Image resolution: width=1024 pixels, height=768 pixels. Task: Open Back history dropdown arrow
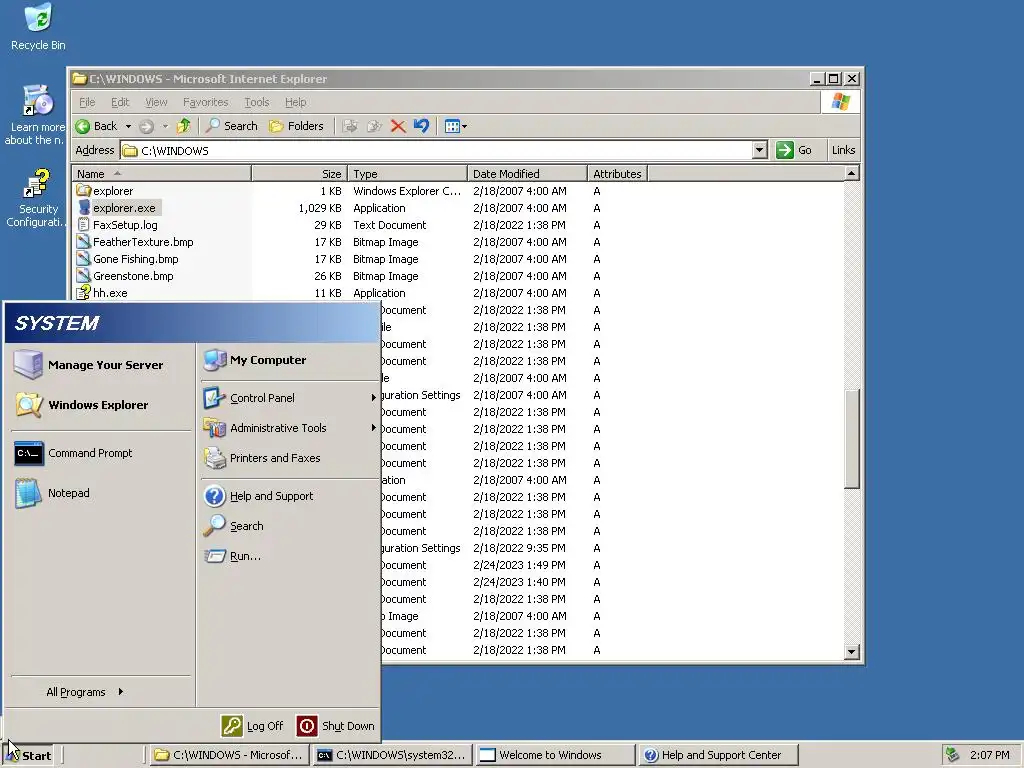point(129,126)
